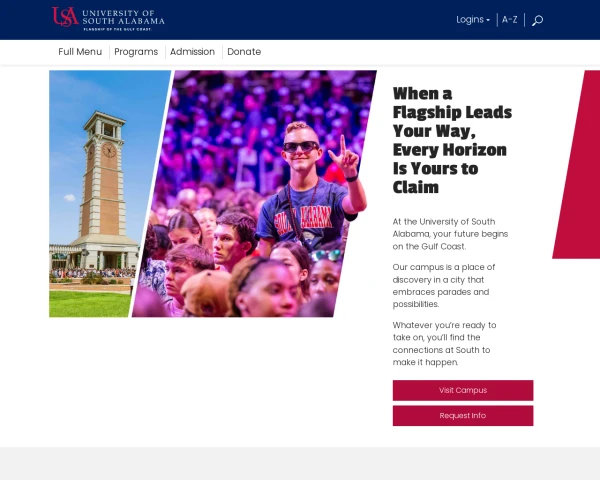Screen dimensions: 600x480
Task: Click the student crowd photo
Action: pos(254,193)
